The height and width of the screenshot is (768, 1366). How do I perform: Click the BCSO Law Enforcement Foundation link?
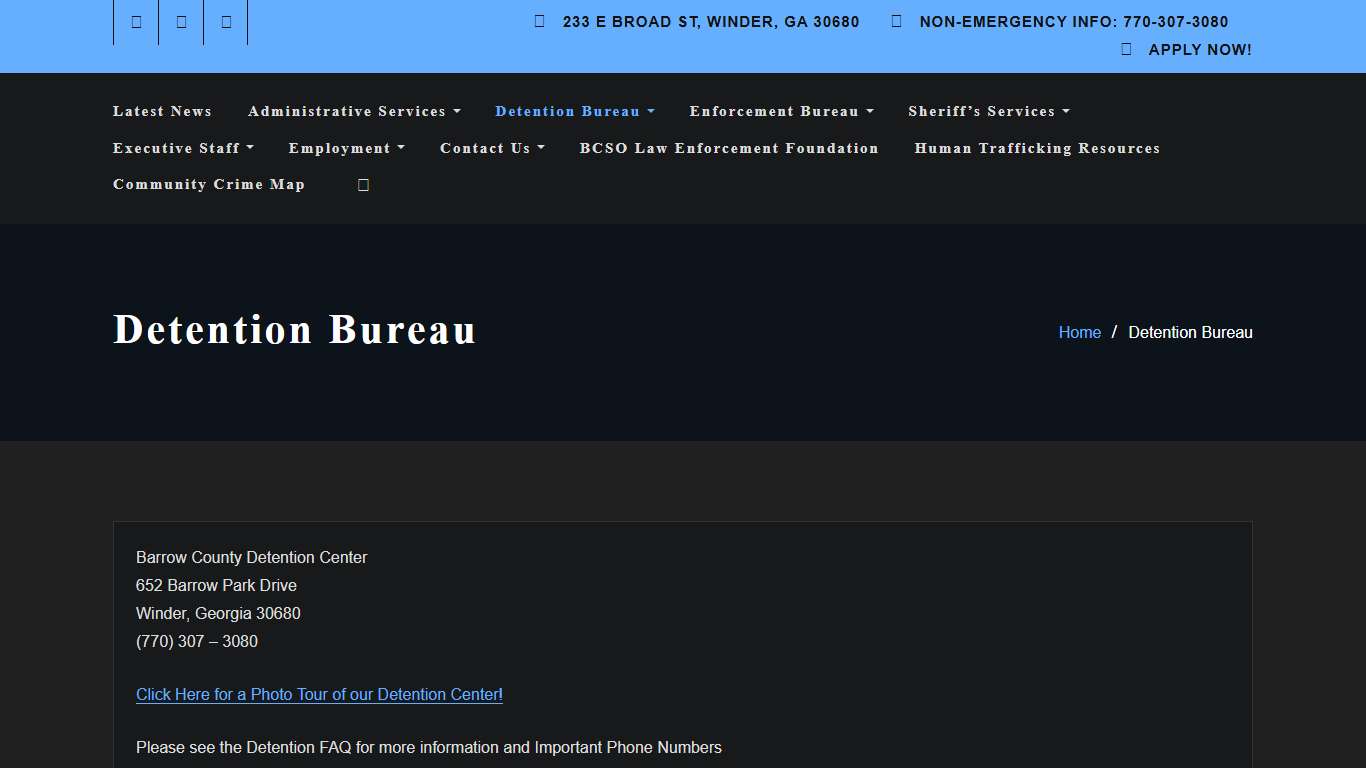pyautogui.click(x=729, y=148)
